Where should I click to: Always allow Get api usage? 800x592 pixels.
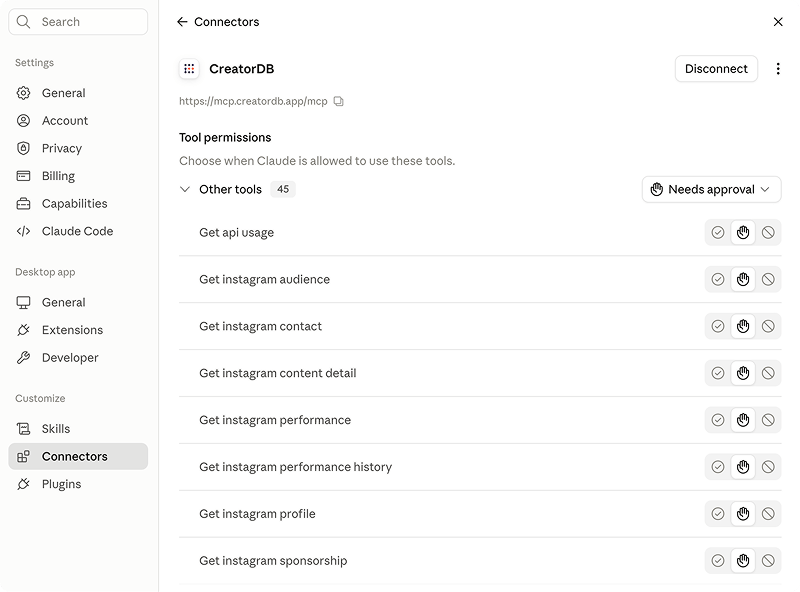718,232
